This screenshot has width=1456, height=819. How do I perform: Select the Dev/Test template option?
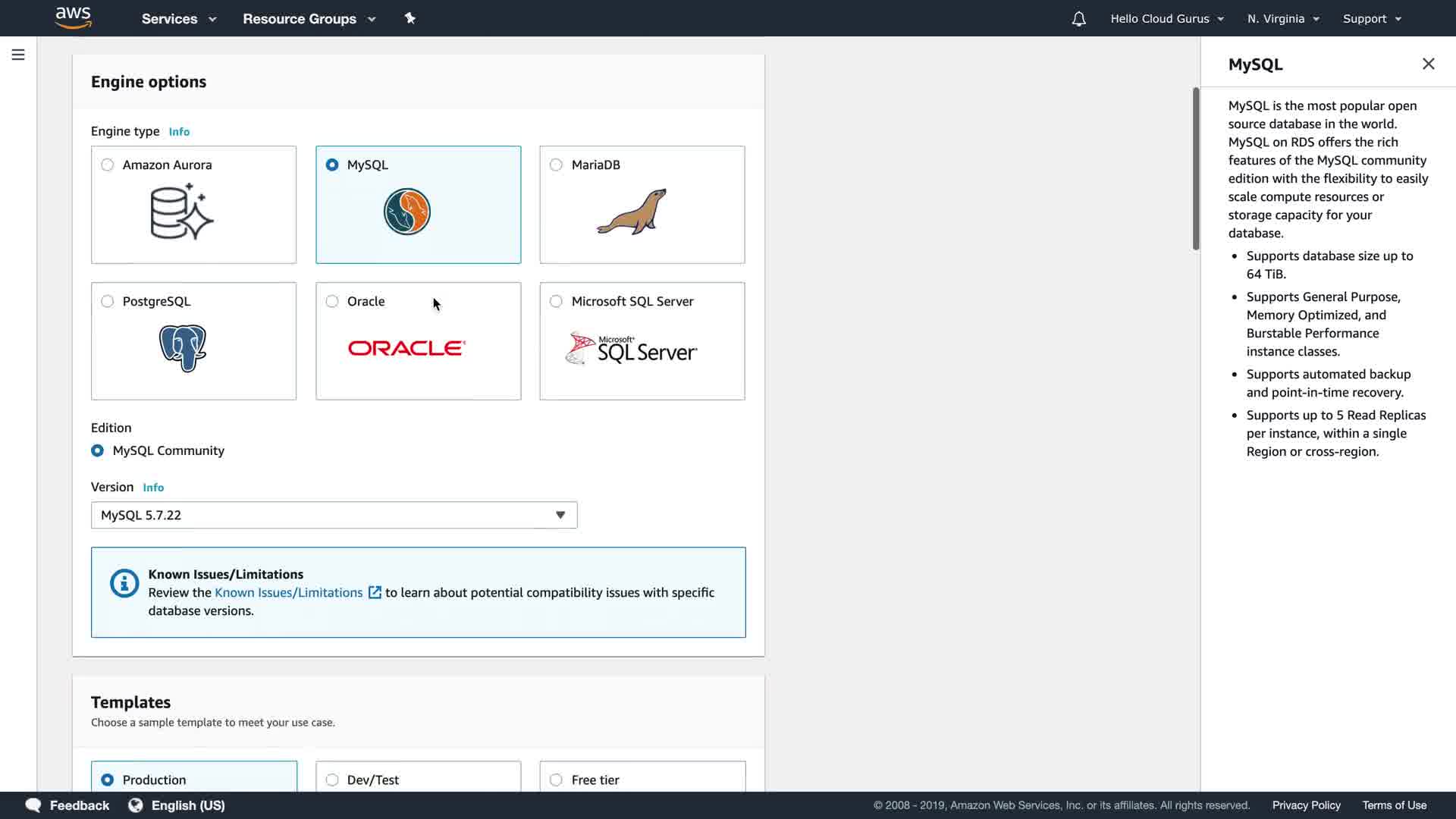tap(332, 780)
